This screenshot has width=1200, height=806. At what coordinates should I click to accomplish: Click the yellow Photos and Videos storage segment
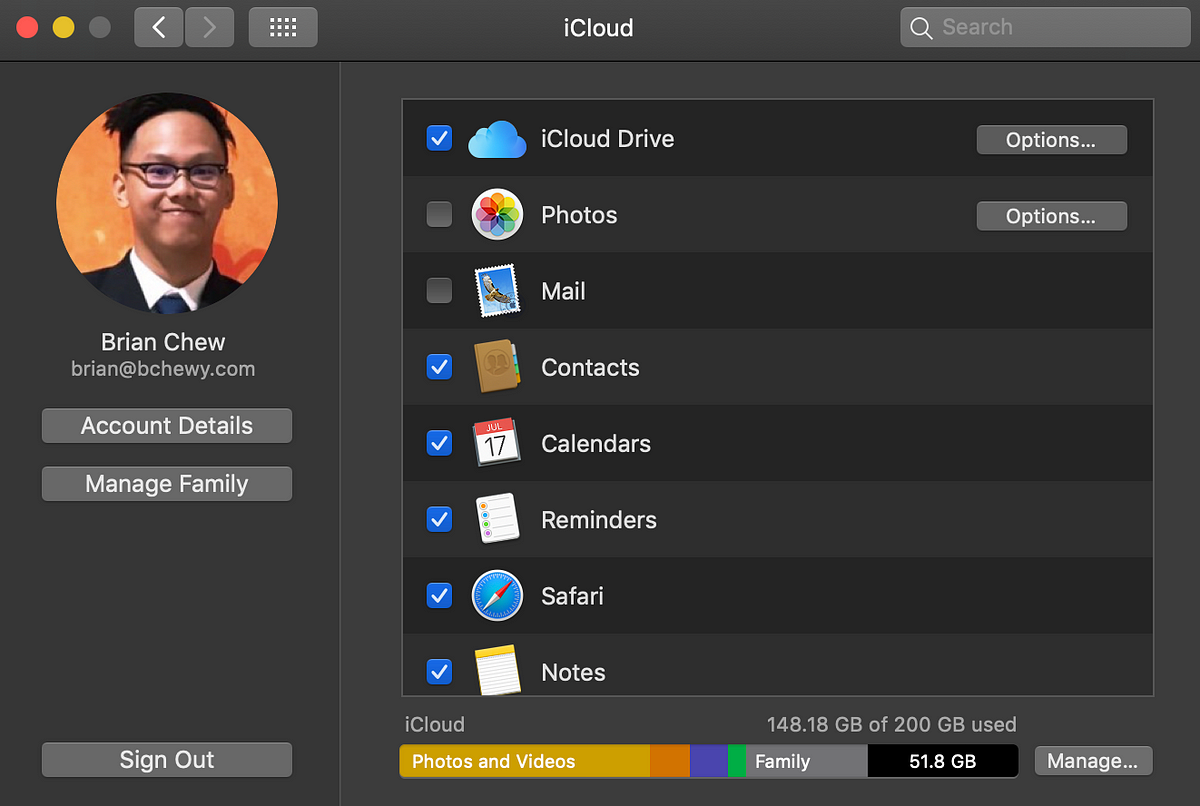(x=525, y=761)
